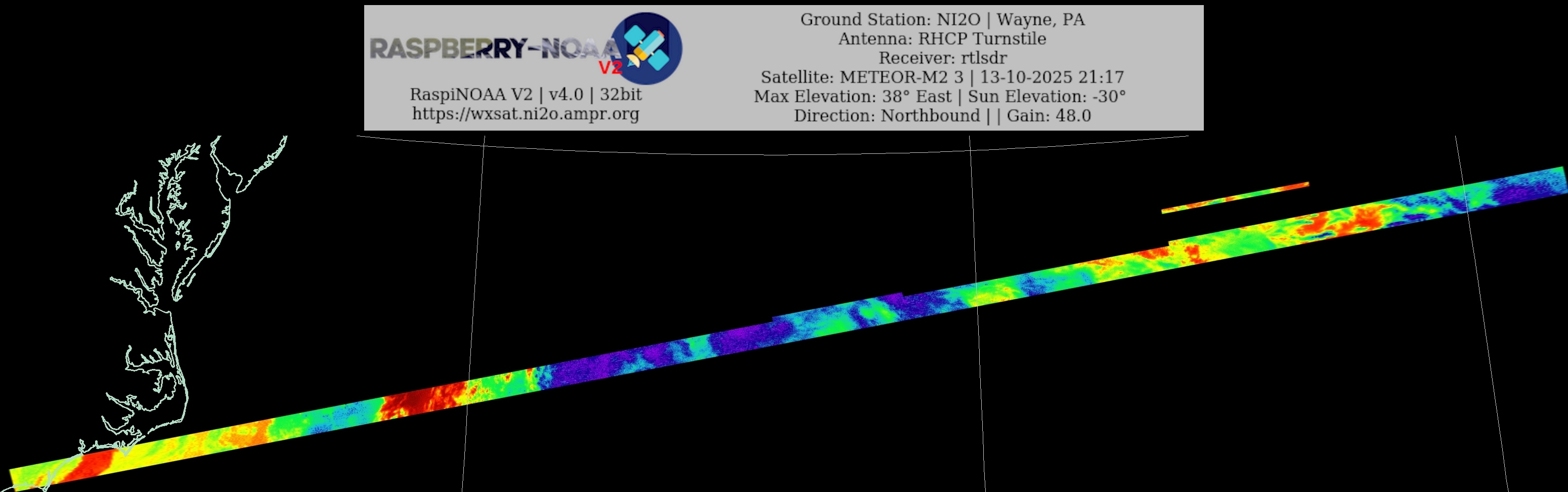Viewport: 1568px width, 492px height.
Task: Click the Max Elevation 38° East text
Action: tap(852, 96)
